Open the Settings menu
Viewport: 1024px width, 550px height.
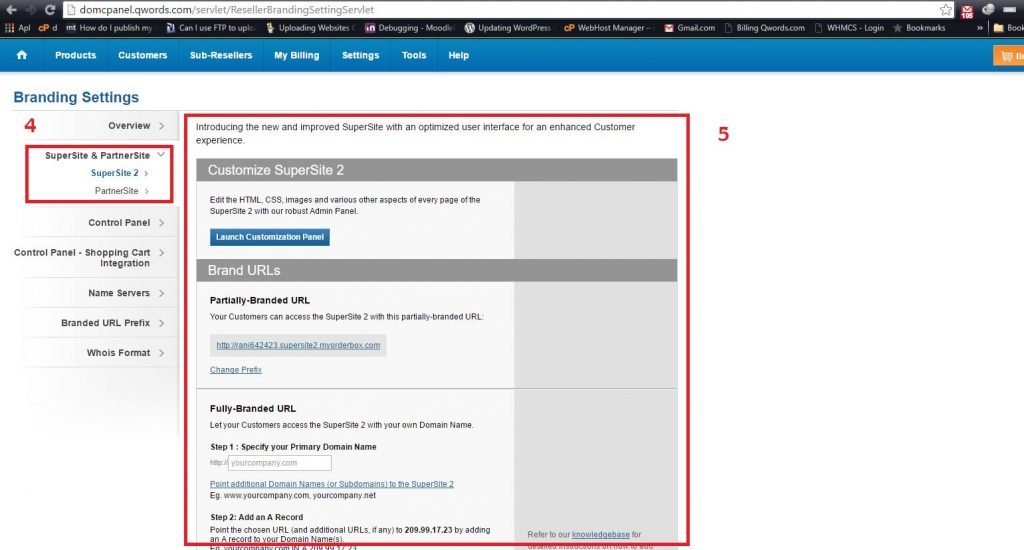pyautogui.click(x=360, y=56)
